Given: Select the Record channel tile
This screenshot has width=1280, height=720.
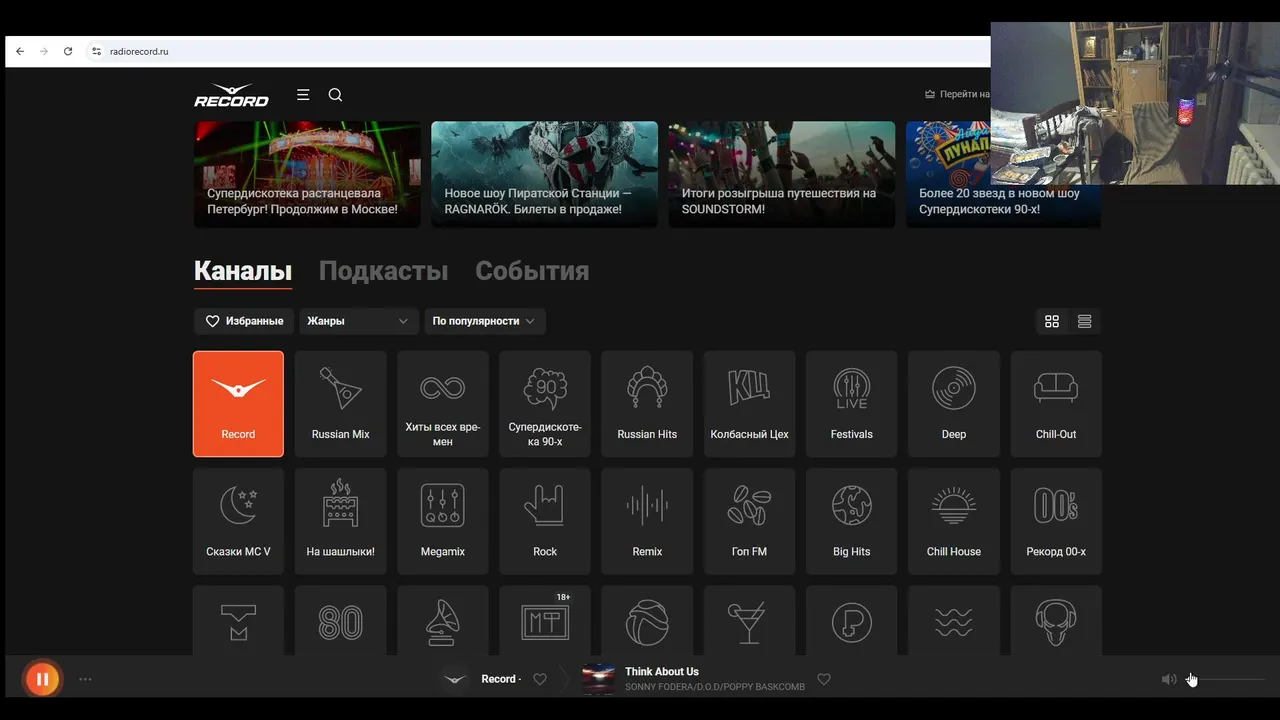Looking at the screenshot, I should (x=238, y=404).
